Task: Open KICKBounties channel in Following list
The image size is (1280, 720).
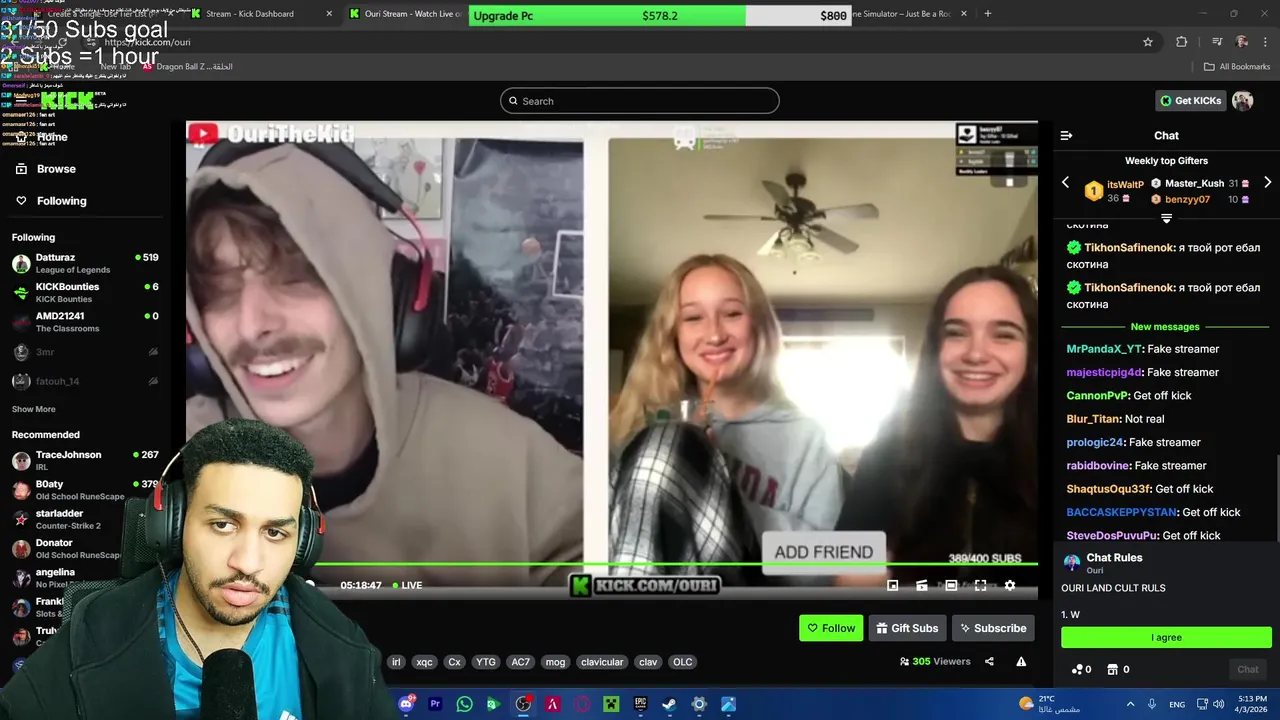Action: [x=85, y=292]
